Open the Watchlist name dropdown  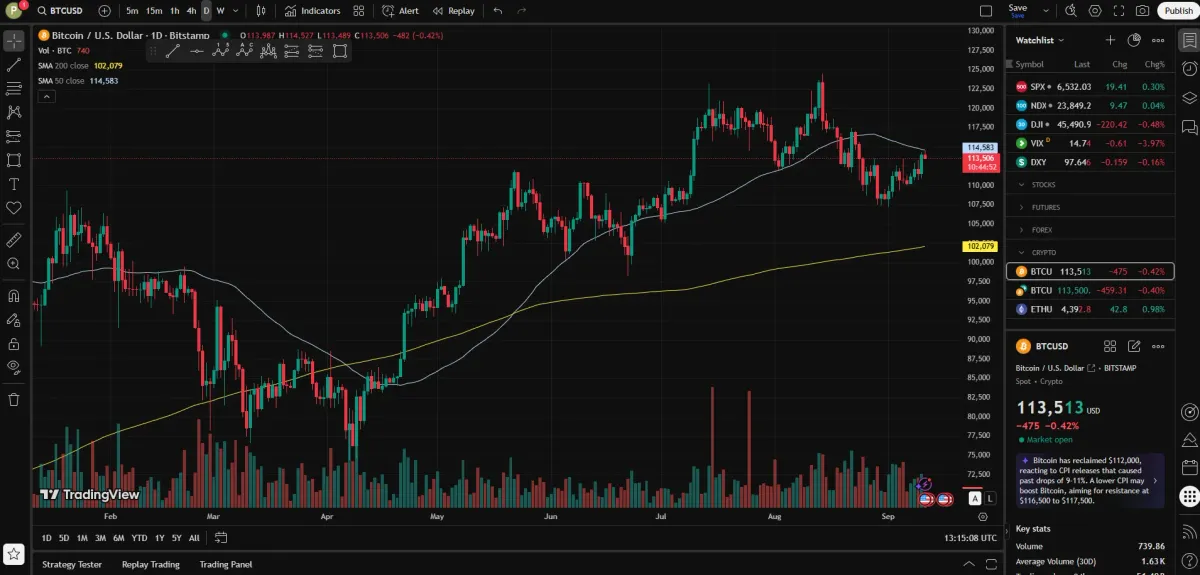[x=1040, y=40]
